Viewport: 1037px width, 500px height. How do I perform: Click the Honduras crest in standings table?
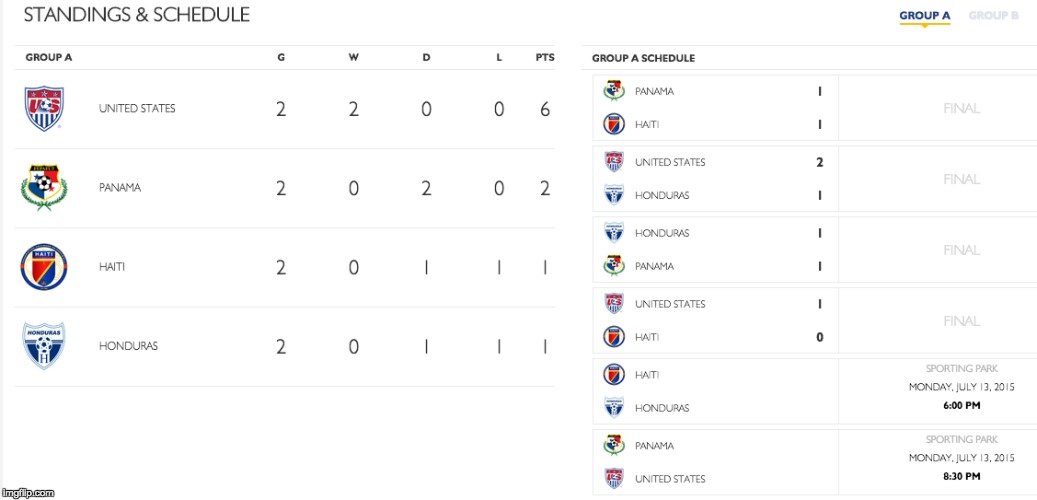click(x=44, y=346)
